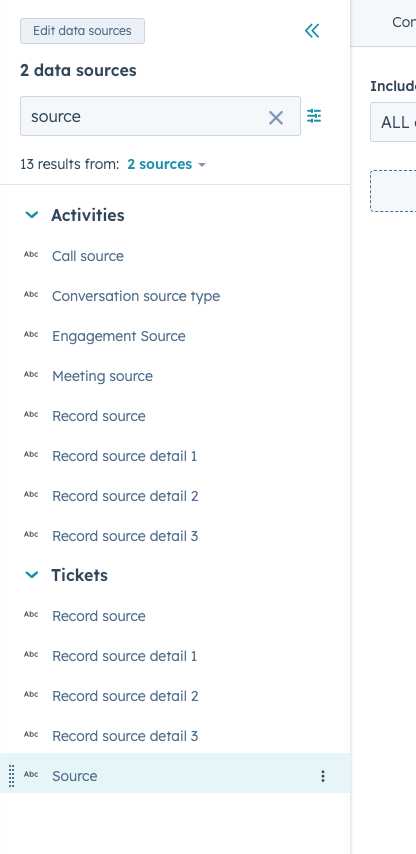
Task: Click the drag handle on Source row
Action: [x=12, y=776]
